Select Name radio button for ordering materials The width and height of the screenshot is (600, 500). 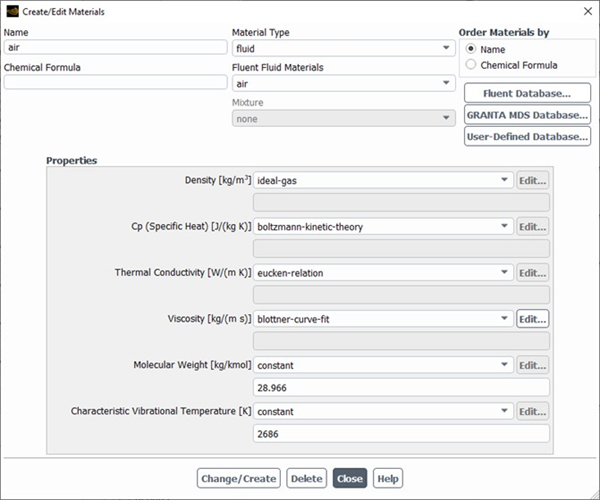tap(471, 49)
